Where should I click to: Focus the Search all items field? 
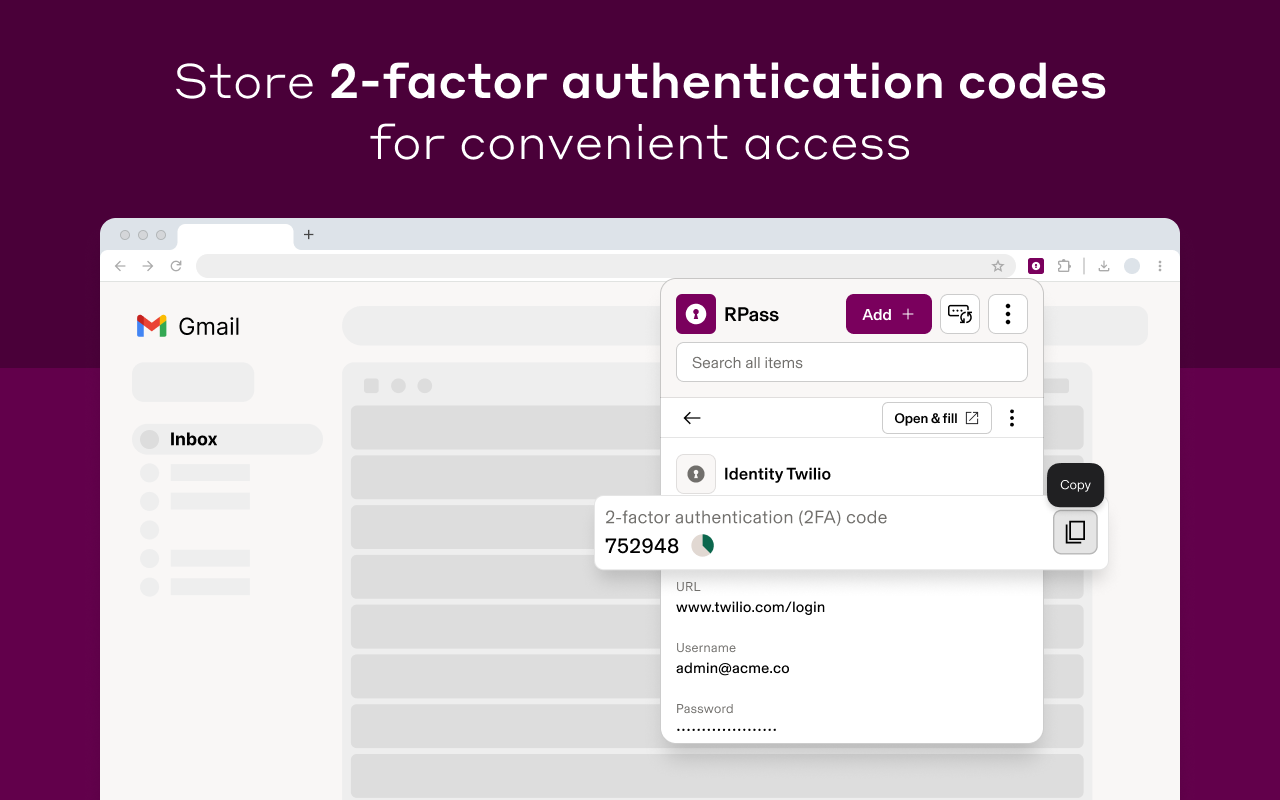coord(852,362)
